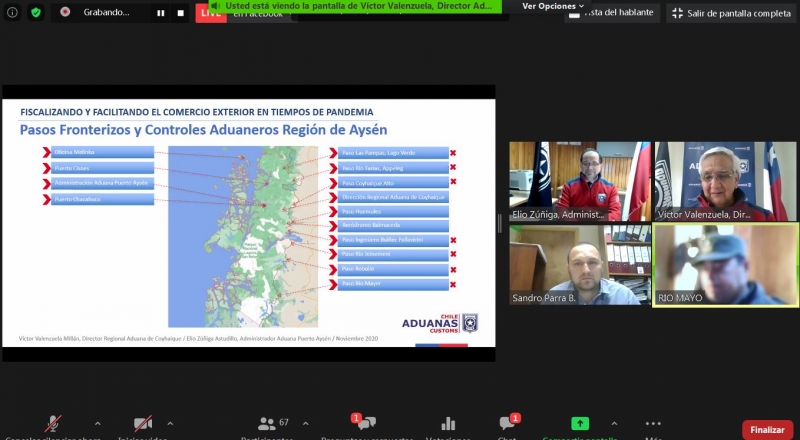Open Participantes panel showing 67
Image resolution: width=800 pixels, height=440 pixels.
click(x=273, y=423)
